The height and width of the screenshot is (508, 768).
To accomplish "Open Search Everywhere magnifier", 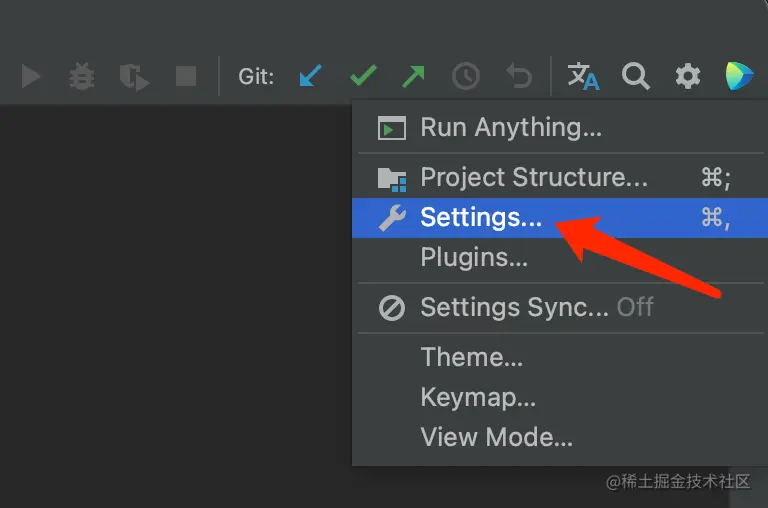I will tap(635, 76).
